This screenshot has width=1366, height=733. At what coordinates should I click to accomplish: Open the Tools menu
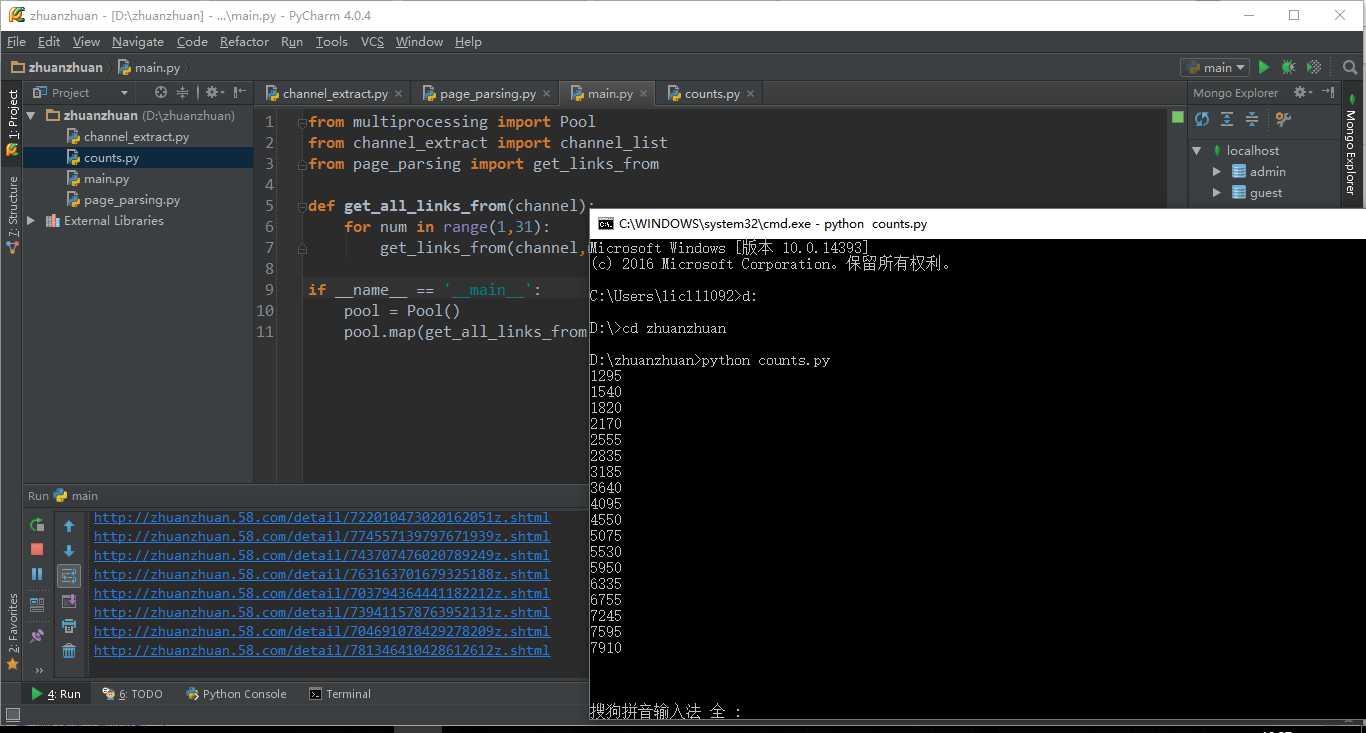331,42
